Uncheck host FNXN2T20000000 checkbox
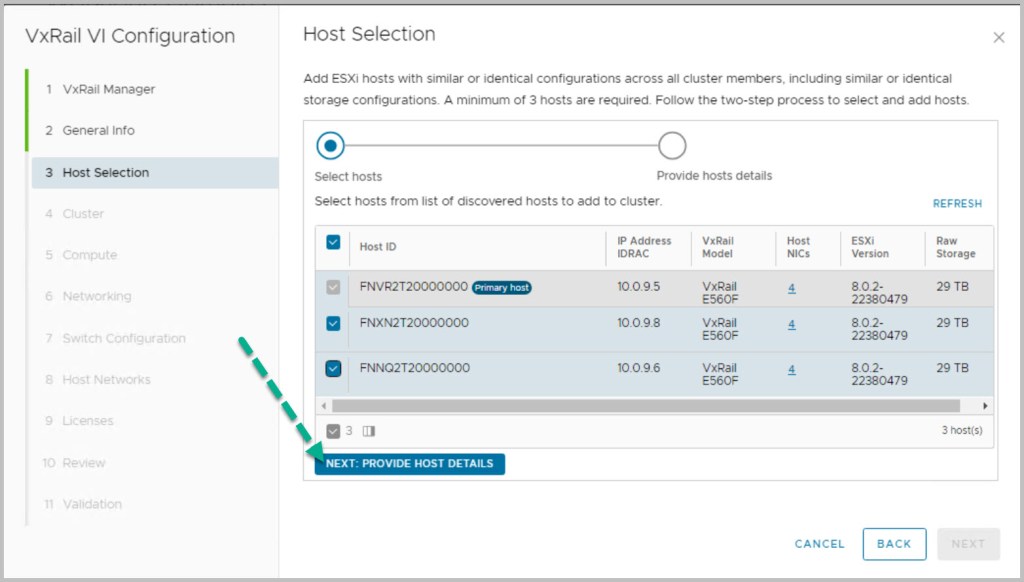The height and width of the screenshot is (582, 1024). tap(333, 324)
